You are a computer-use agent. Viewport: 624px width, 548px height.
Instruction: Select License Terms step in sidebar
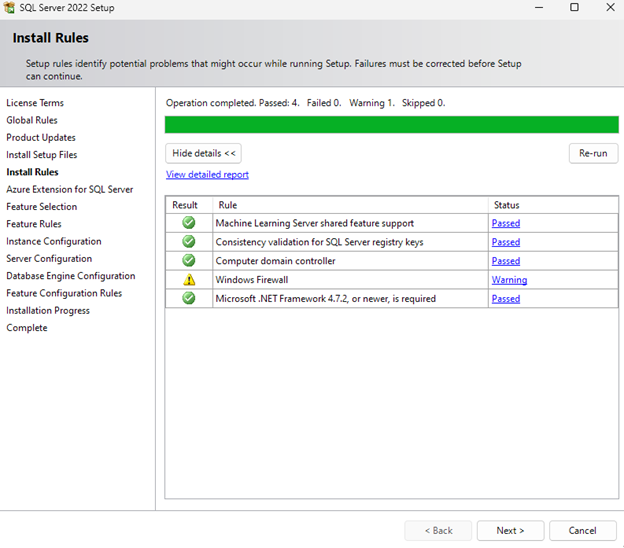click(x=35, y=103)
